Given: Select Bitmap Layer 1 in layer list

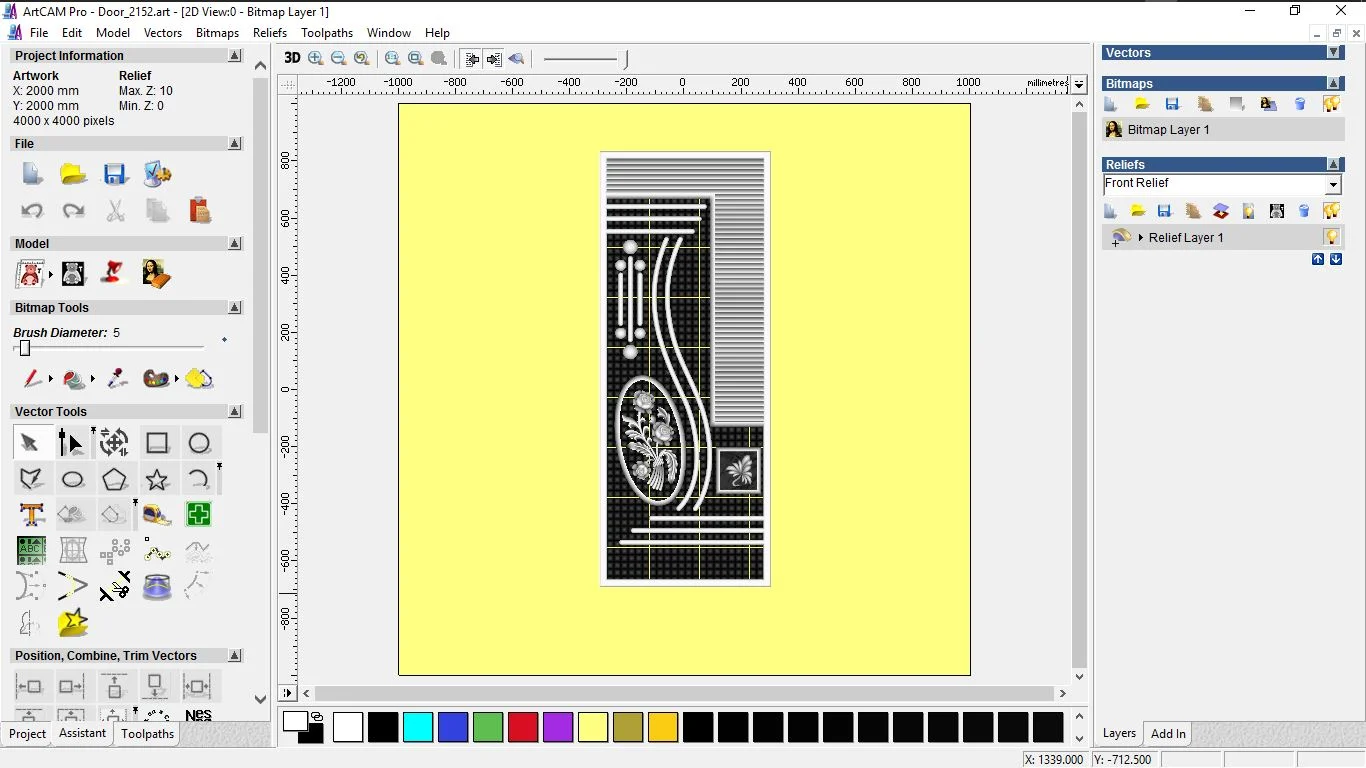Looking at the screenshot, I should 1168,130.
